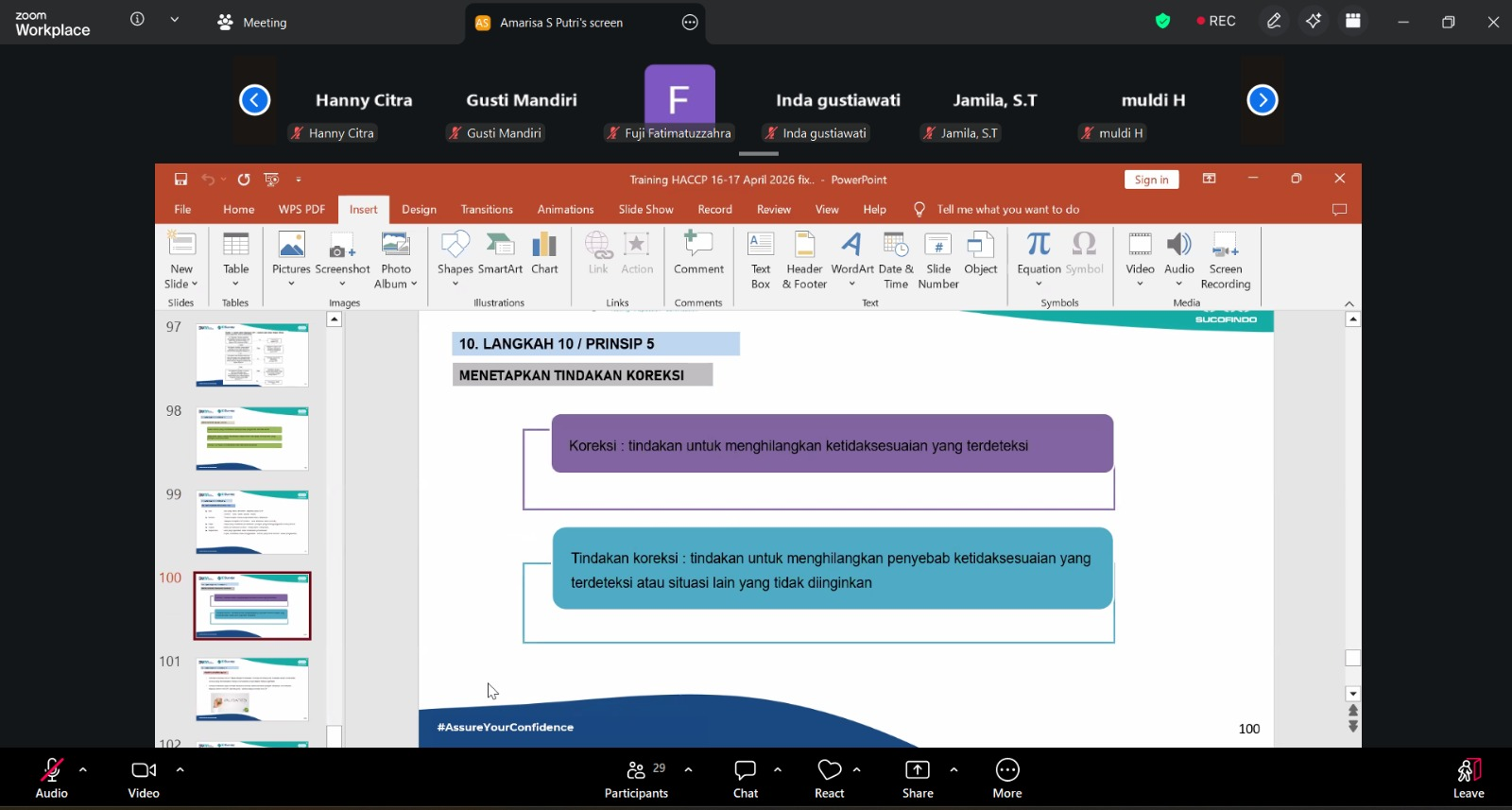Click the Sign in button
This screenshot has height=810, width=1512.
coord(1151,180)
